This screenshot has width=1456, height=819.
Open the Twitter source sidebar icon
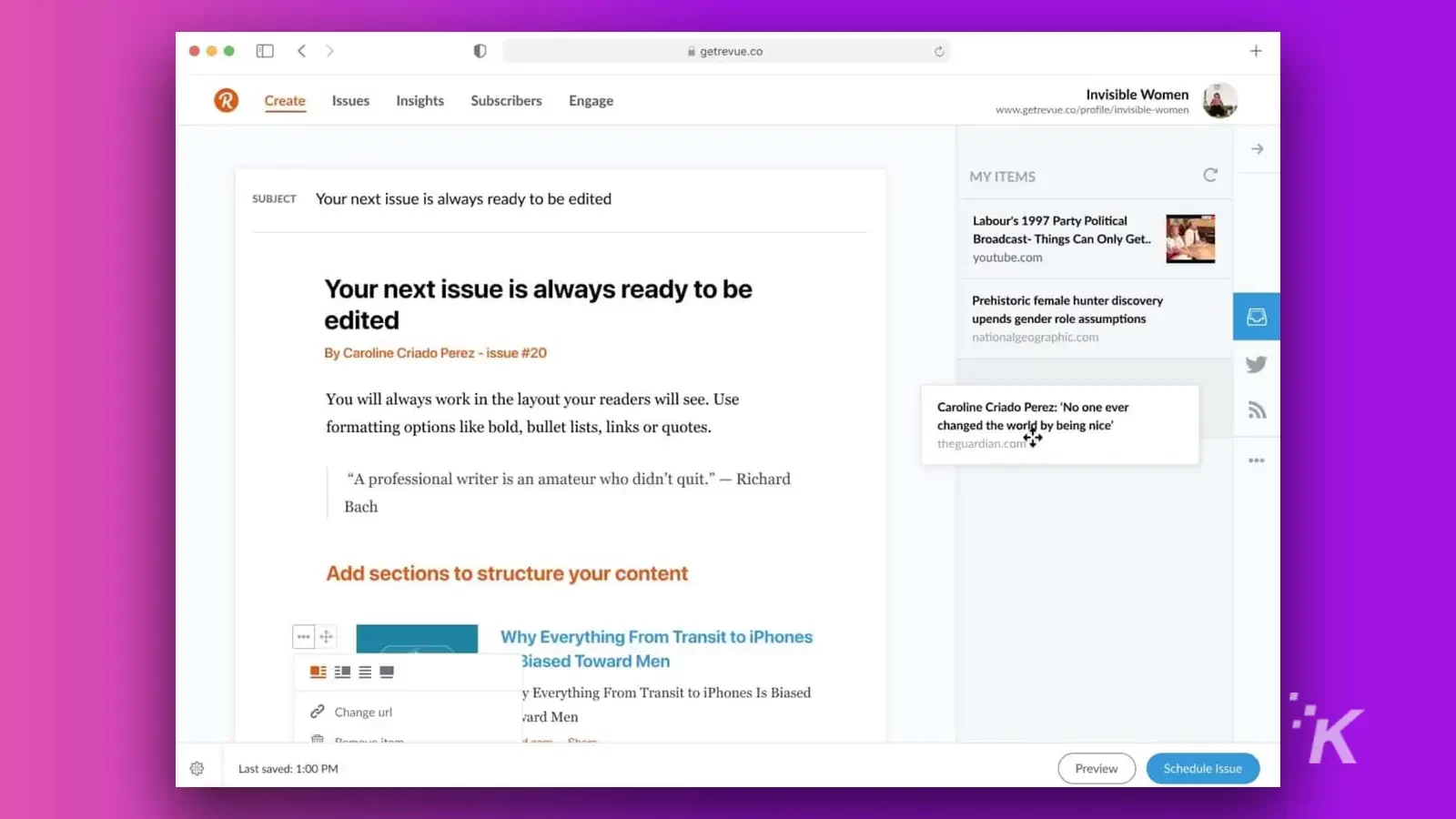pyautogui.click(x=1257, y=365)
